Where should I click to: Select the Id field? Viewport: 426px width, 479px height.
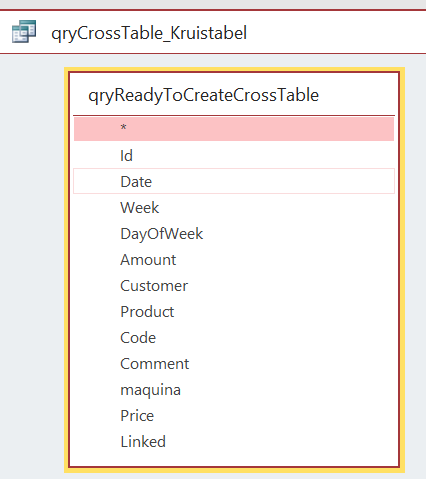click(234, 155)
